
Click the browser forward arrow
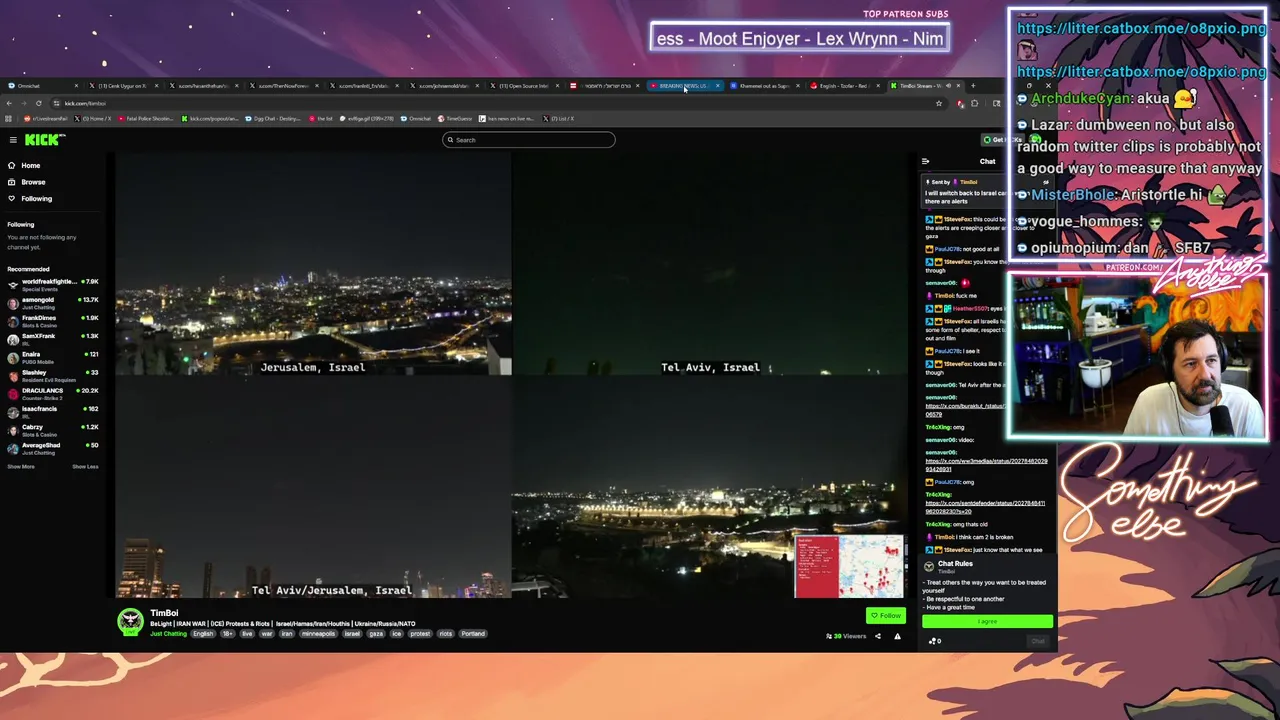[24, 103]
